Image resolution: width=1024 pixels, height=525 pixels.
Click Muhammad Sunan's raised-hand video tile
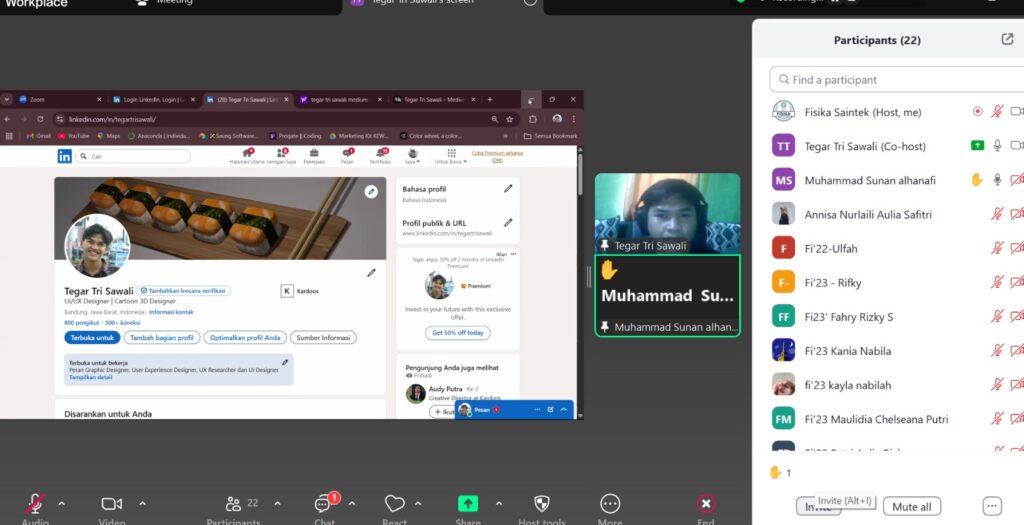click(x=667, y=296)
